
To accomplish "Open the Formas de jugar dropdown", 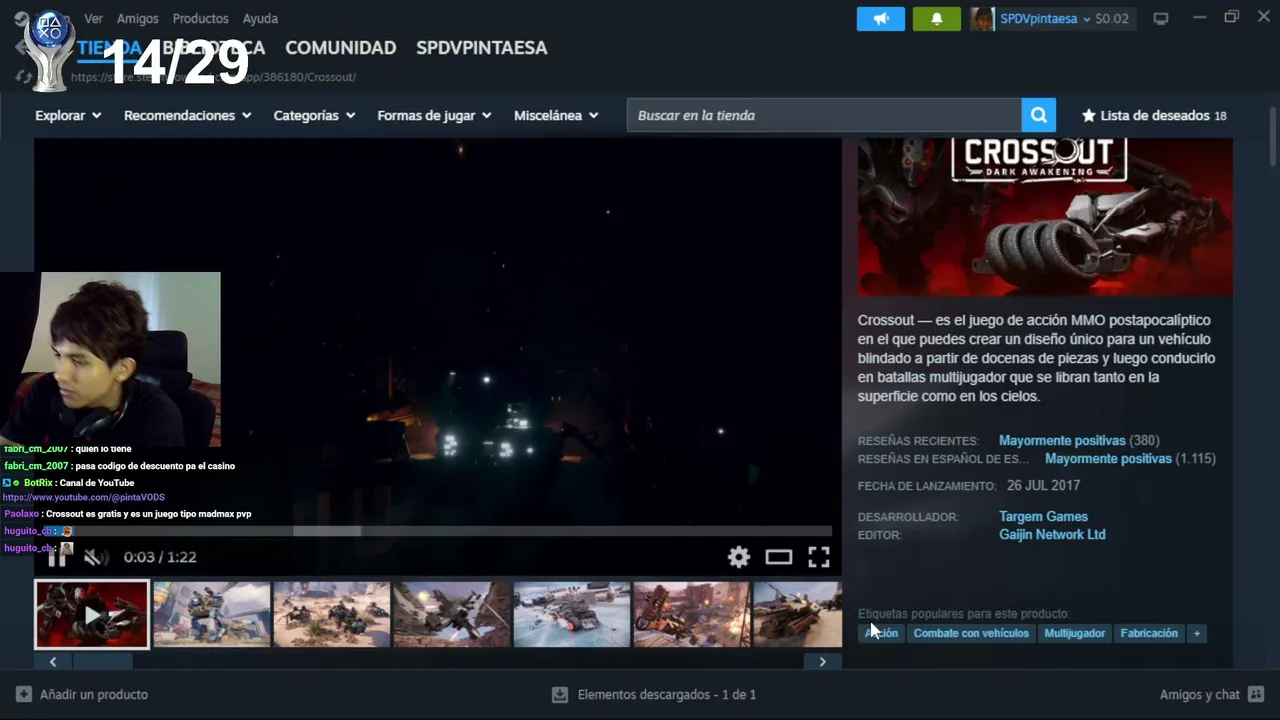I will [x=434, y=115].
